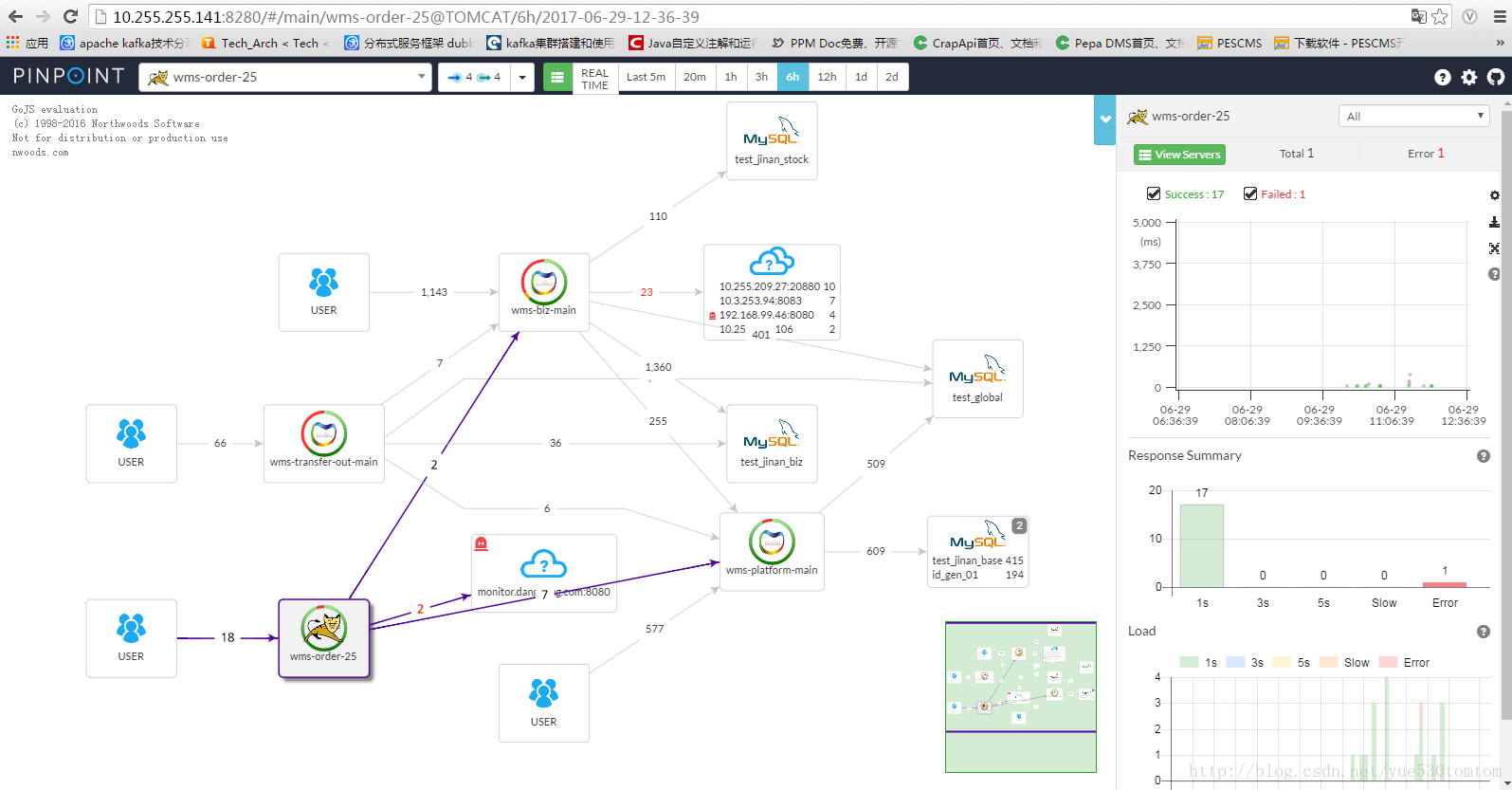Select the wms-order-25 Tomcat node

(323, 638)
